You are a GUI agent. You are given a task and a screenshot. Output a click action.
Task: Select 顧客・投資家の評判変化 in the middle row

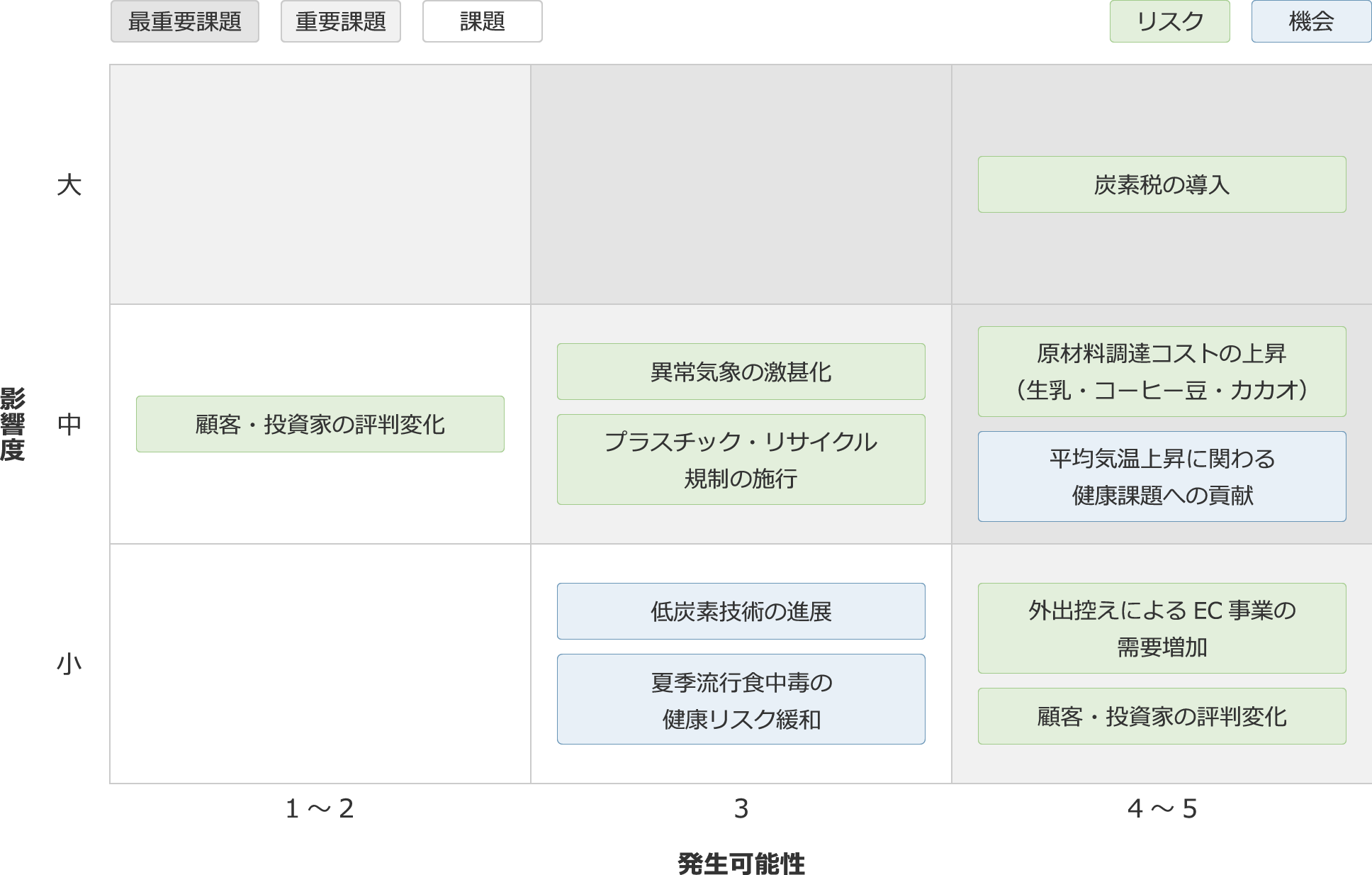(320, 424)
